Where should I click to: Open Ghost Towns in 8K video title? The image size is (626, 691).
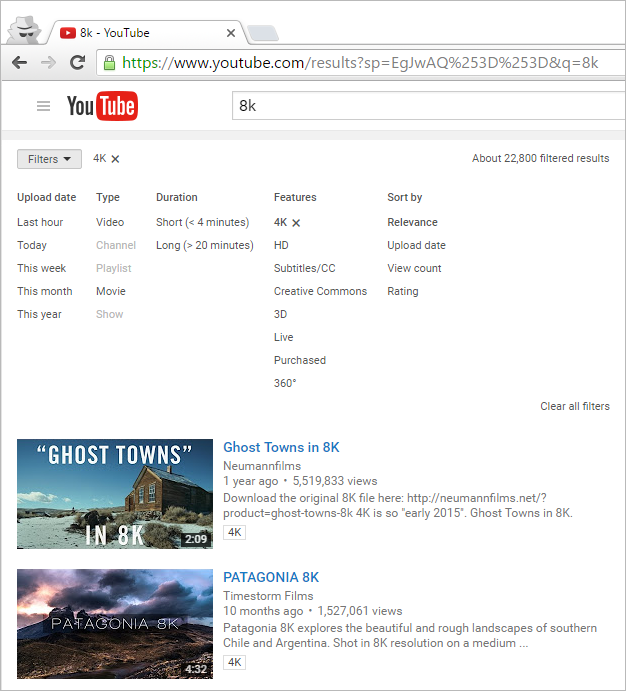point(281,447)
